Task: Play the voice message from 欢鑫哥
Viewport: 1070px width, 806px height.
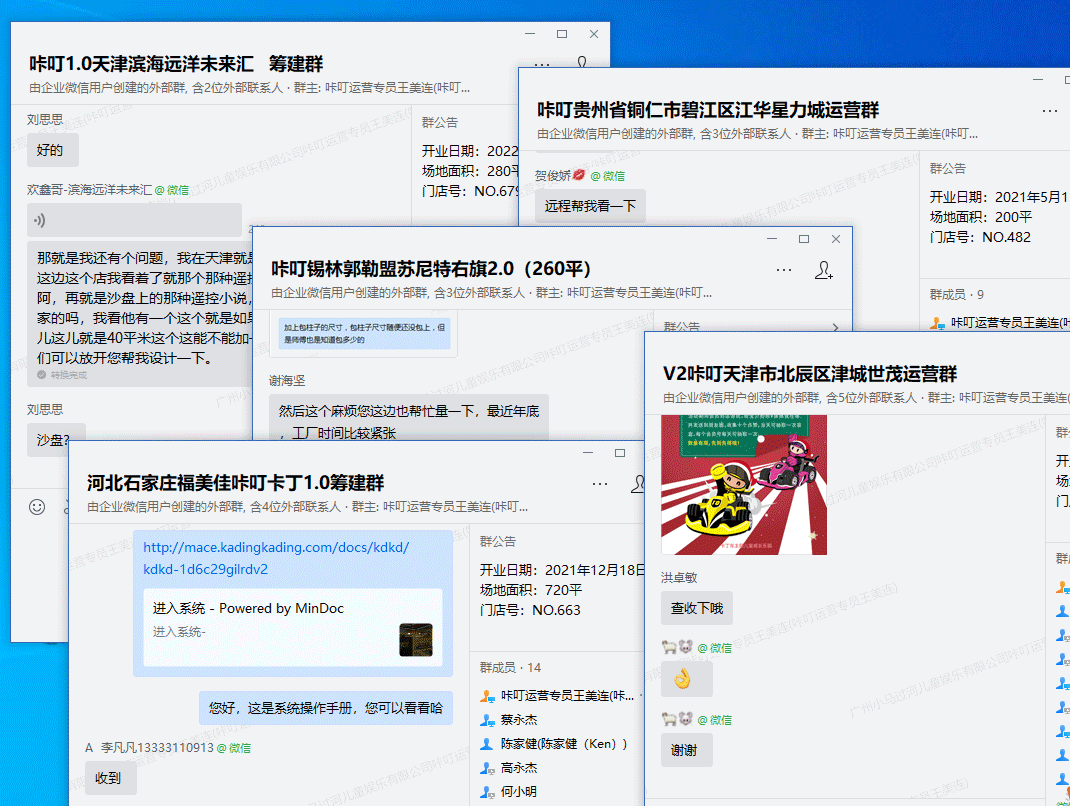Action: pos(134,220)
